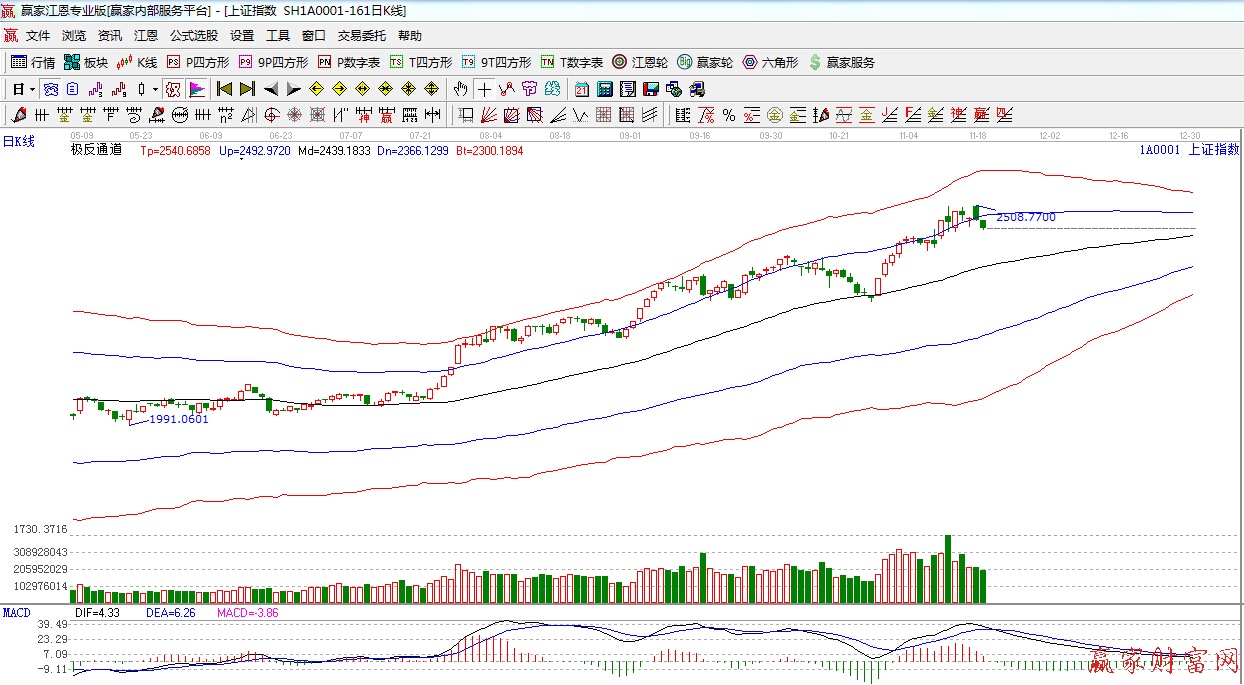Open the 赢家服务 dollar-sign service icon
Screen dimensions: 1244x685
[x=842, y=62]
